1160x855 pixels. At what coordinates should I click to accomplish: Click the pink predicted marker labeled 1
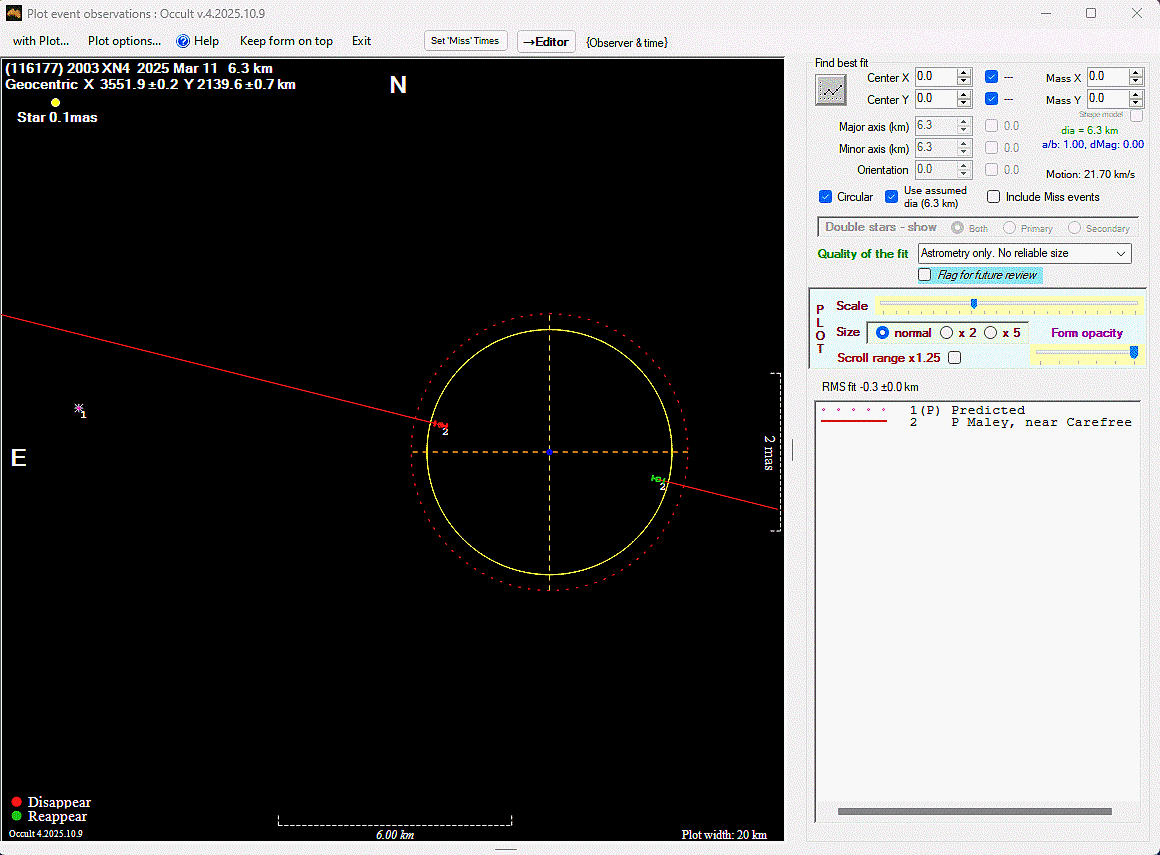(79, 408)
